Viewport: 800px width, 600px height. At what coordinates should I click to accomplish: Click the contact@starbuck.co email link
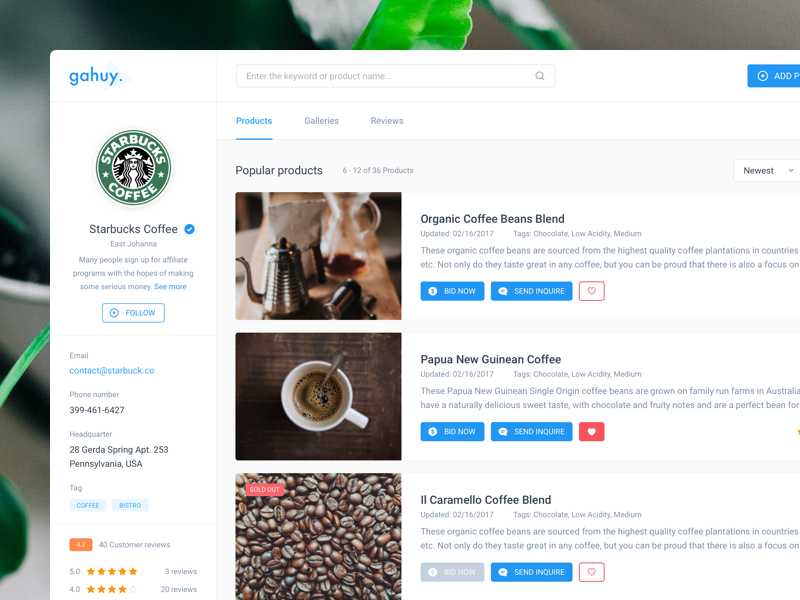click(x=112, y=371)
